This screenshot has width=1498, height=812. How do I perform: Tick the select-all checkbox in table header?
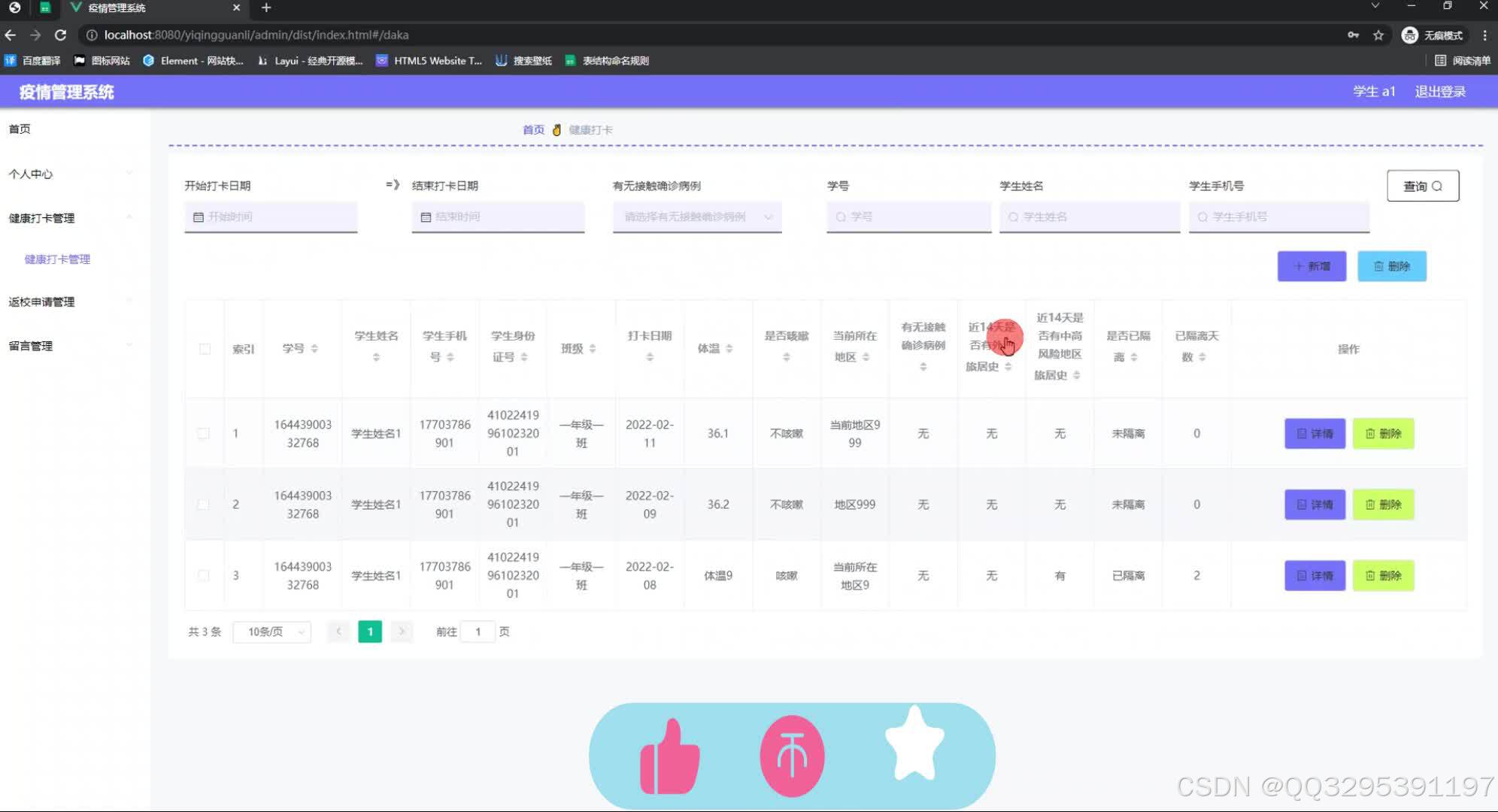coord(205,349)
